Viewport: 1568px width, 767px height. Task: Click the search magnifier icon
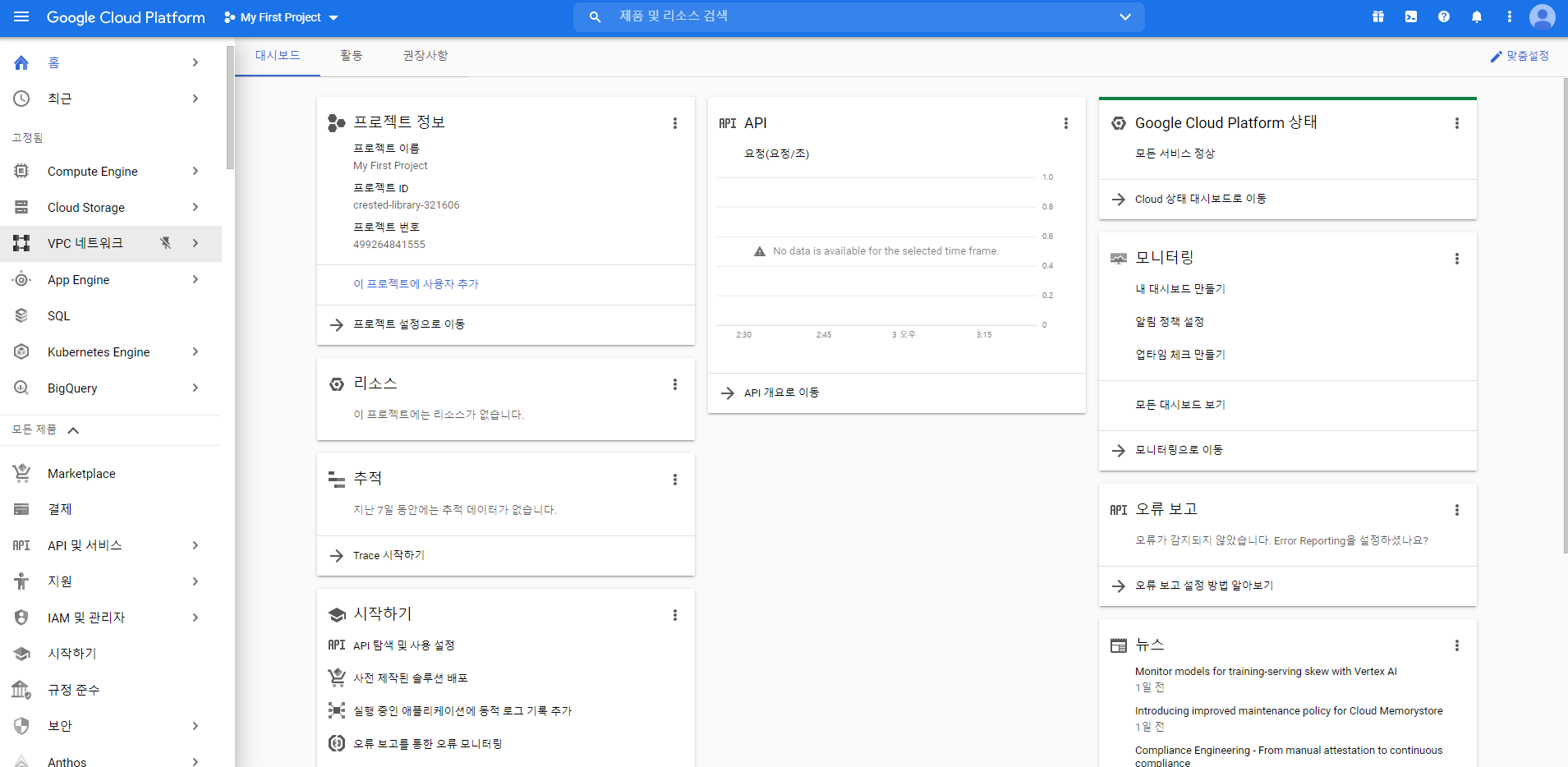point(595,17)
